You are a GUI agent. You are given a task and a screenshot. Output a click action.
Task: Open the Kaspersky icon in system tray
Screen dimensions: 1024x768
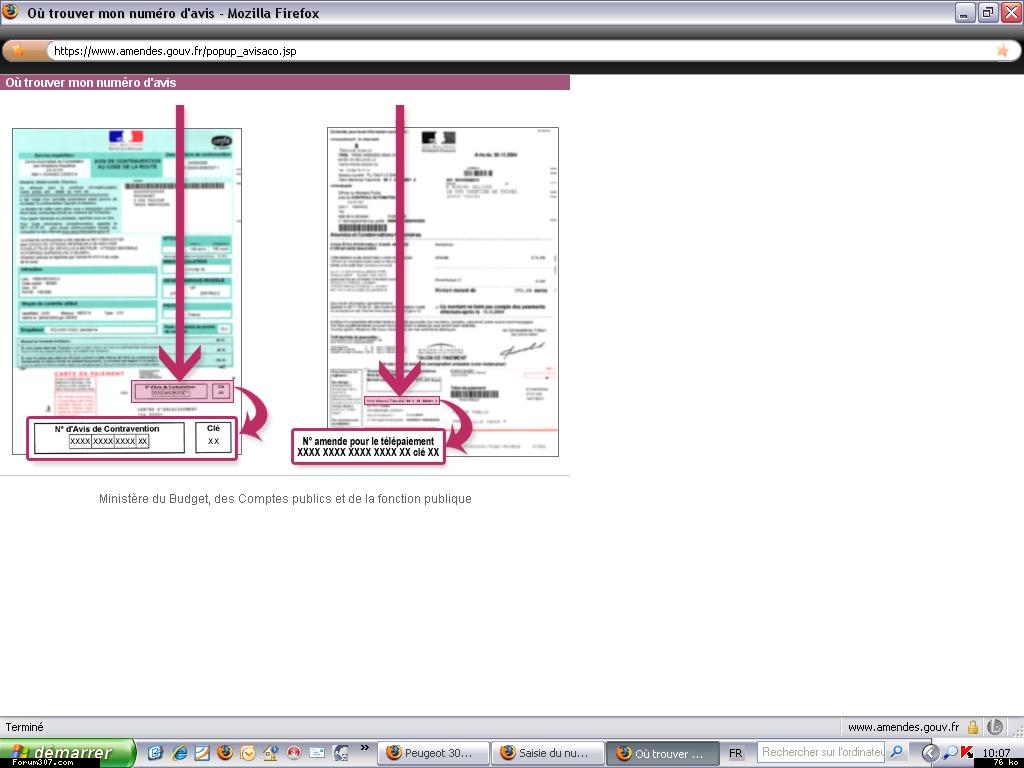point(967,753)
